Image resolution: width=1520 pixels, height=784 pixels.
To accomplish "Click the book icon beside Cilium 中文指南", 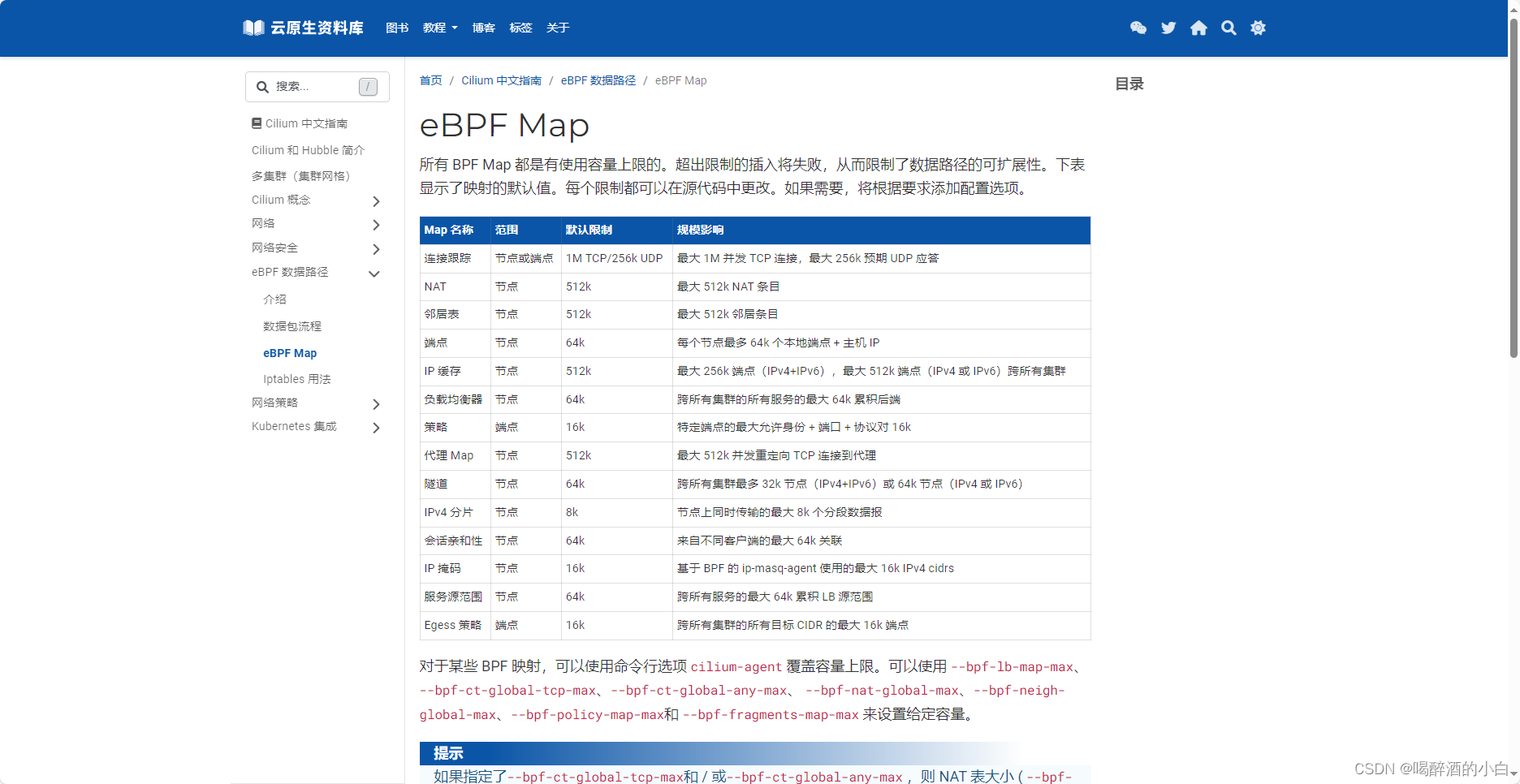I will click(x=256, y=123).
